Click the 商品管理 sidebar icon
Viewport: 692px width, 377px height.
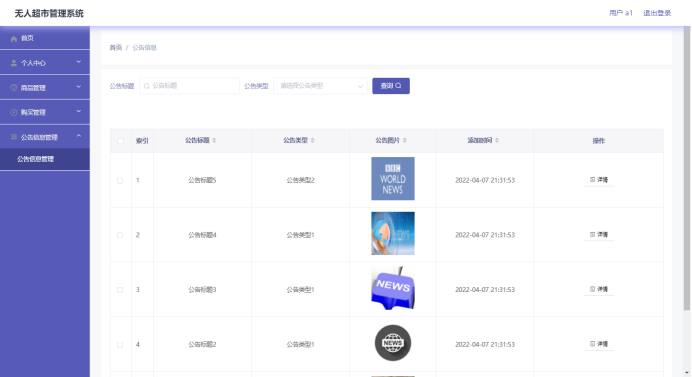pyautogui.click(x=14, y=88)
